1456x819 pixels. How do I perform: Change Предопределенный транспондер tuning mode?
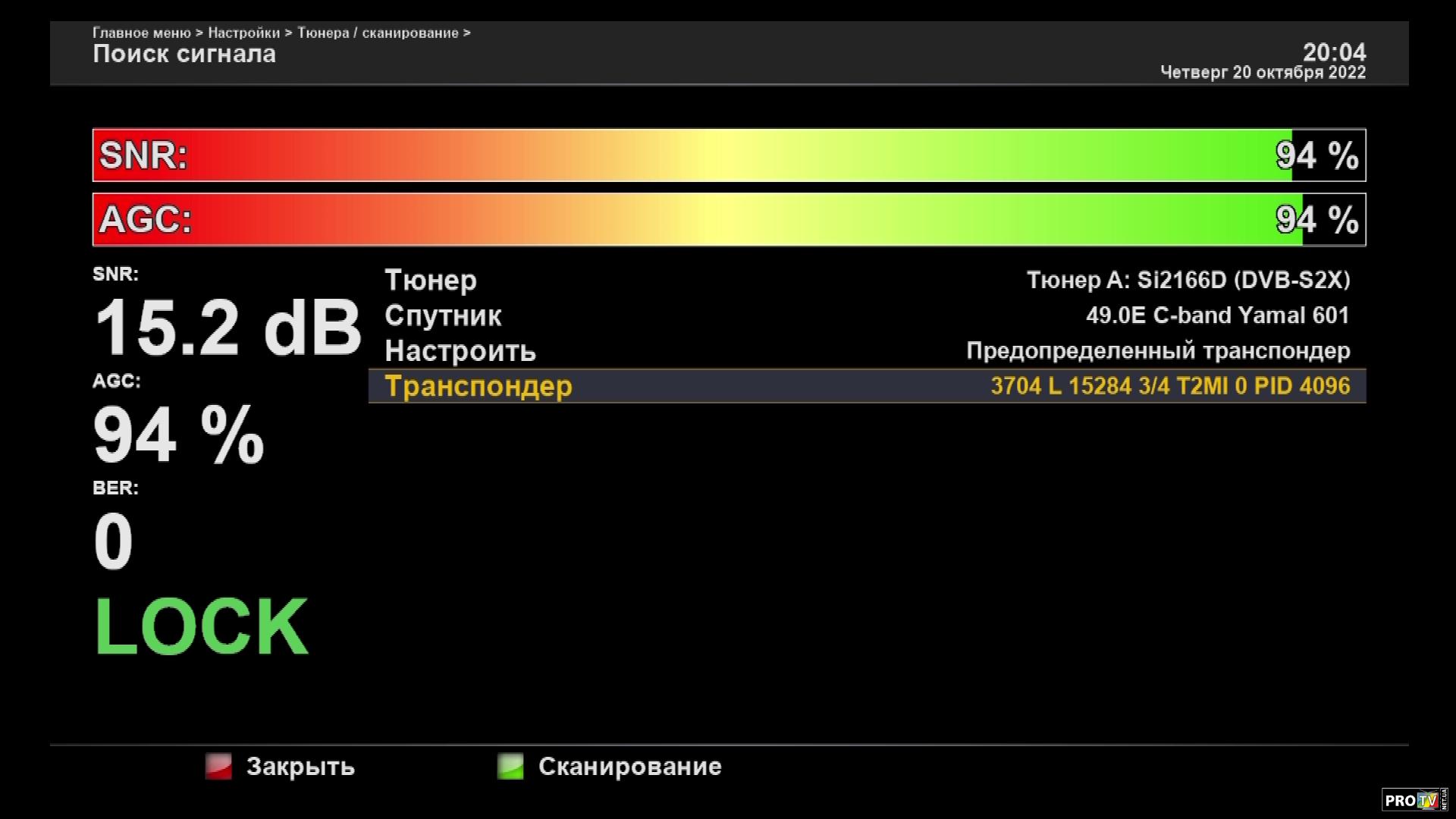coord(1158,351)
